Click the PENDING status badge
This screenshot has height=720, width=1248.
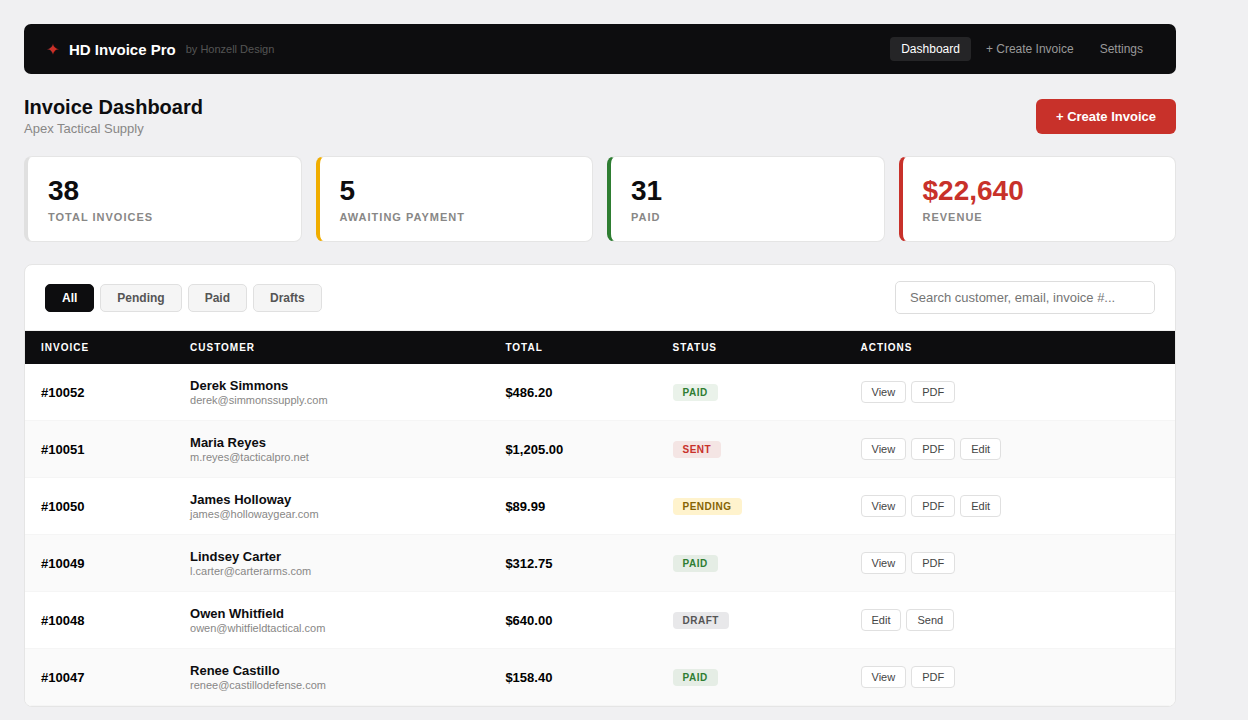click(707, 506)
